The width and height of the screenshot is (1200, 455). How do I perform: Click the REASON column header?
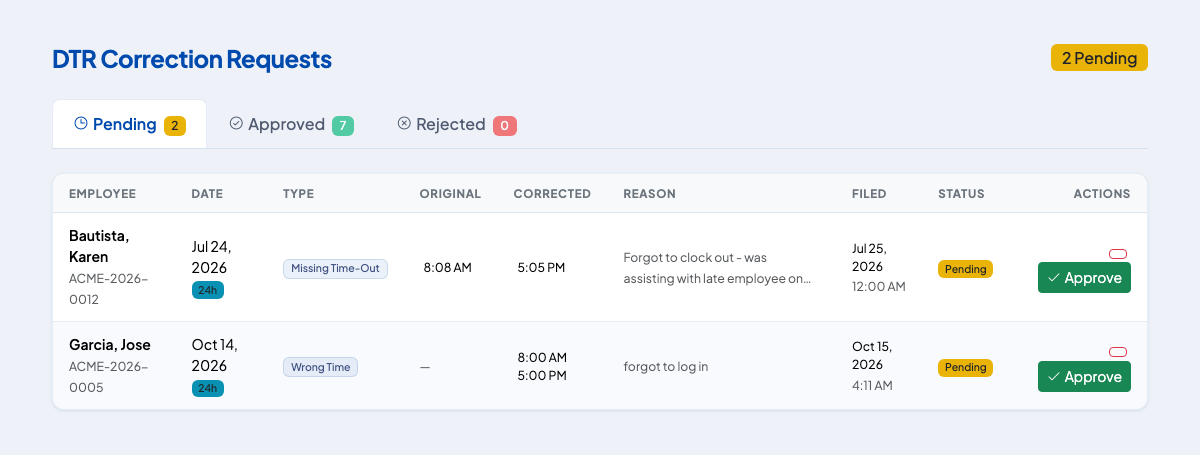click(x=649, y=194)
